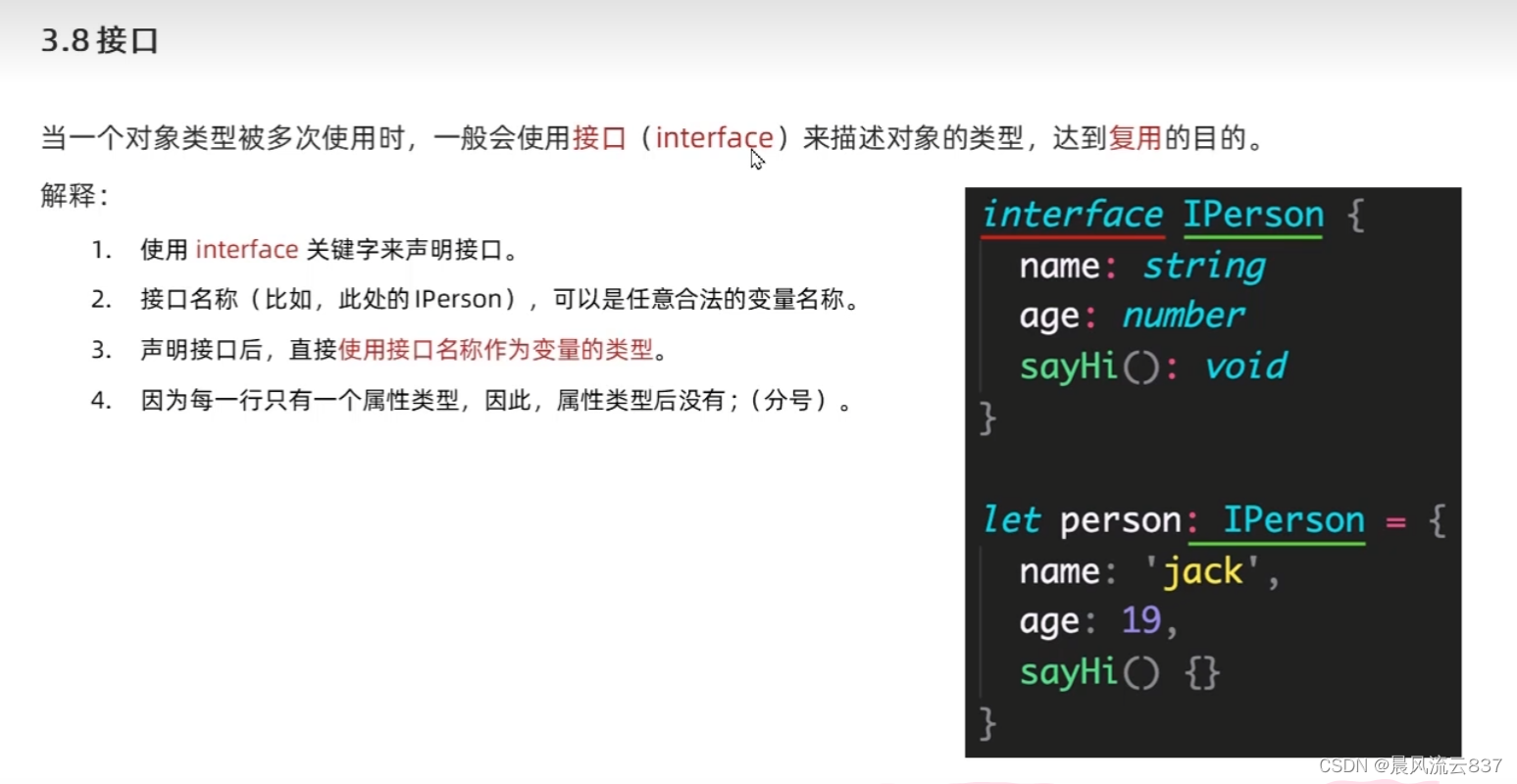Screen dimensions: 1517x784
Task: Click the "name: string" code line
Action: click(x=1142, y=267)
